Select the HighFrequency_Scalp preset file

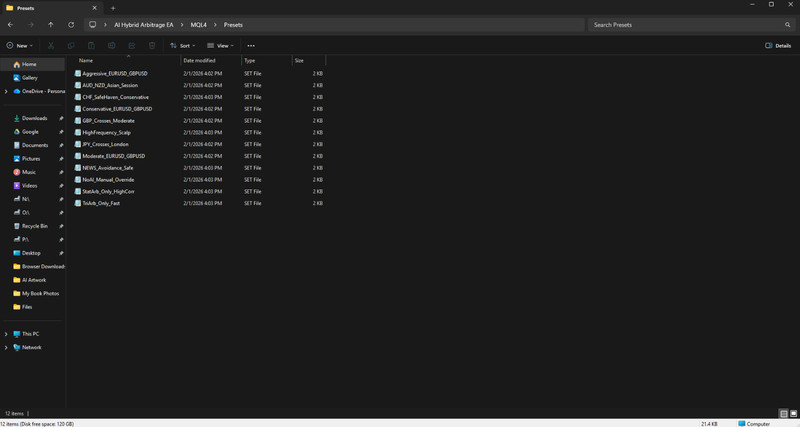106,132
